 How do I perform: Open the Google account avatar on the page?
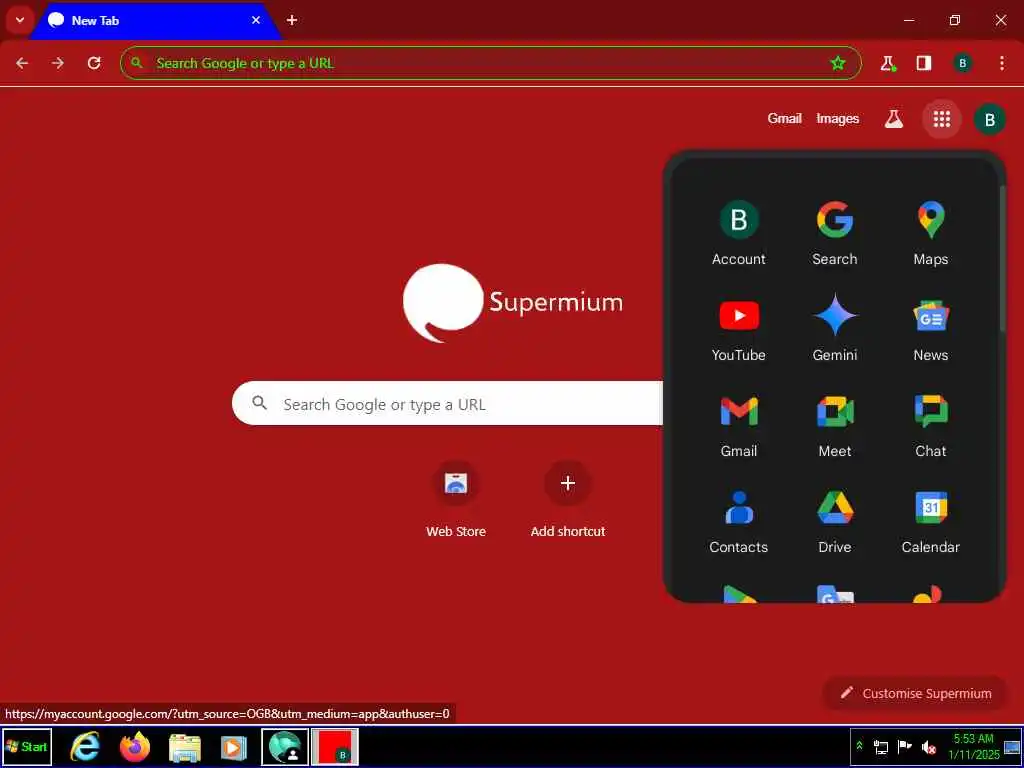click(x=989, y=119)
